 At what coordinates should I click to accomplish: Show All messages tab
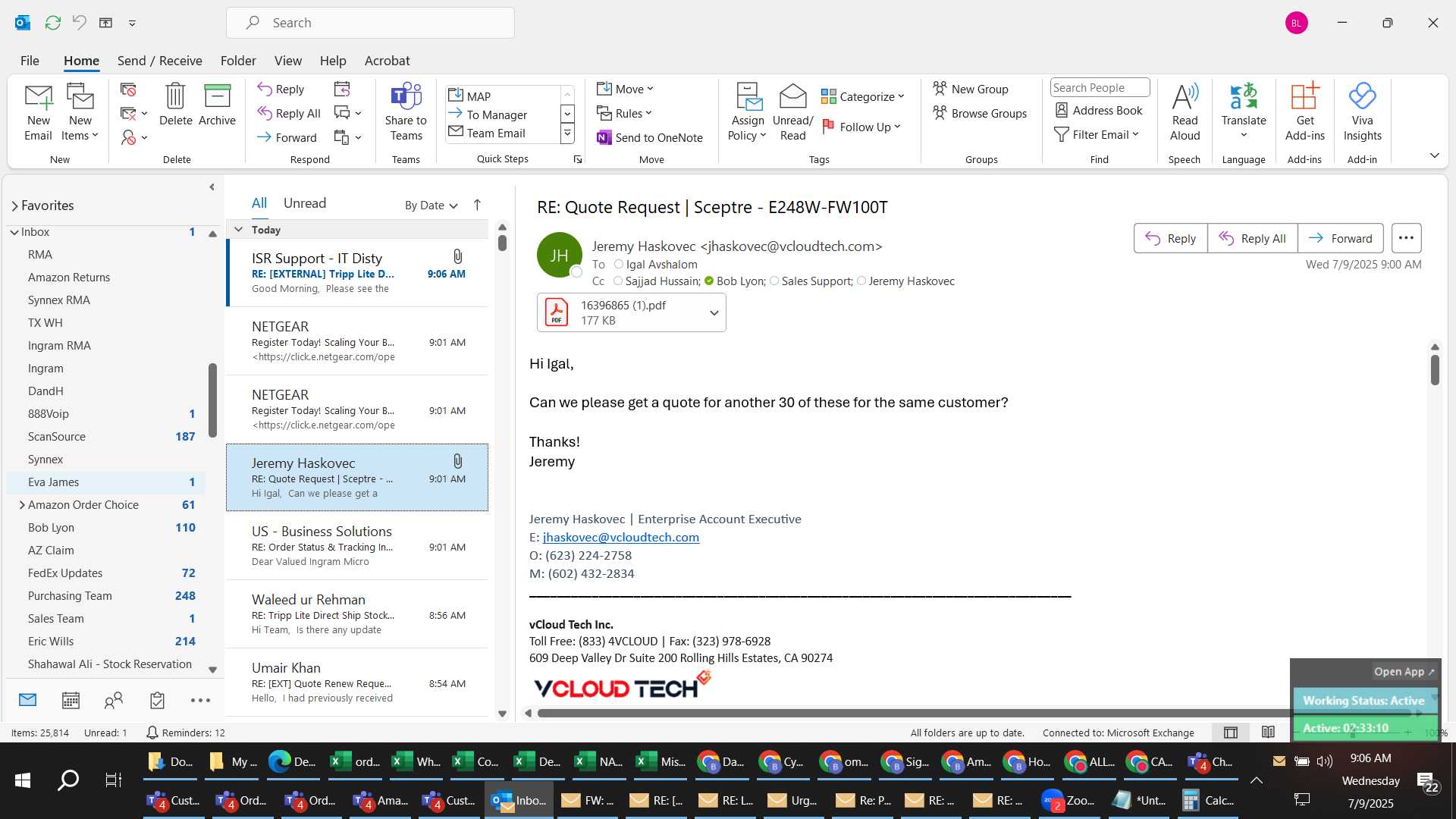pos(259,203)
